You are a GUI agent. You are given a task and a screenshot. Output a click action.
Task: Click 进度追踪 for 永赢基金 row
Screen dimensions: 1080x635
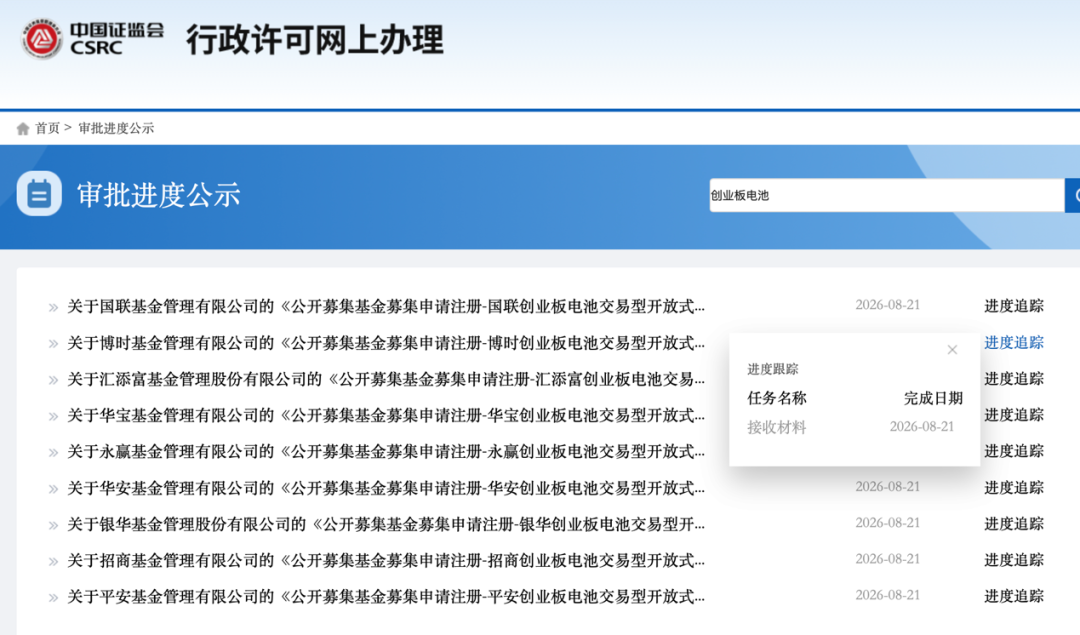[x=1014, y=451]
